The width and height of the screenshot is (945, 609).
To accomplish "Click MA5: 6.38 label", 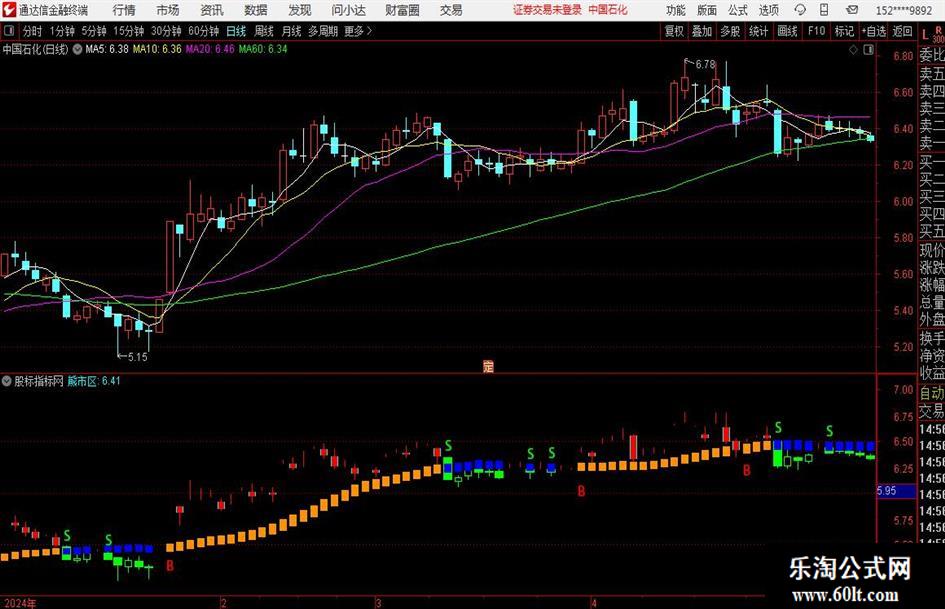I will tap(107, 49).
